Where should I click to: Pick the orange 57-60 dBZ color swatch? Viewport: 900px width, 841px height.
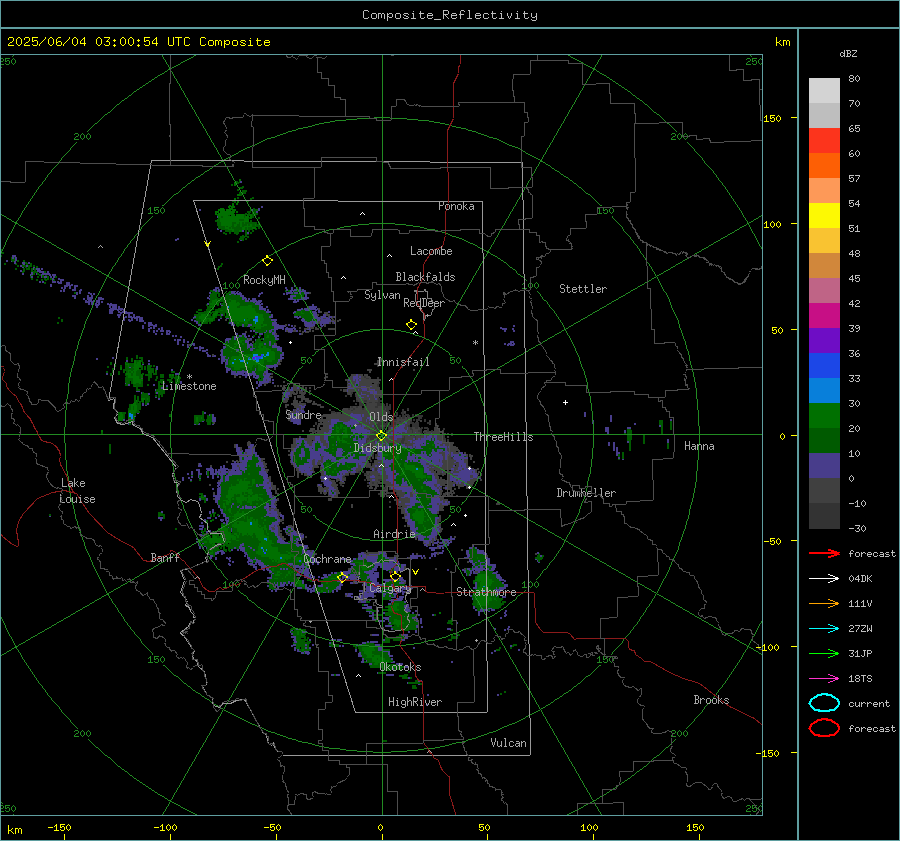tap(824, 166)
